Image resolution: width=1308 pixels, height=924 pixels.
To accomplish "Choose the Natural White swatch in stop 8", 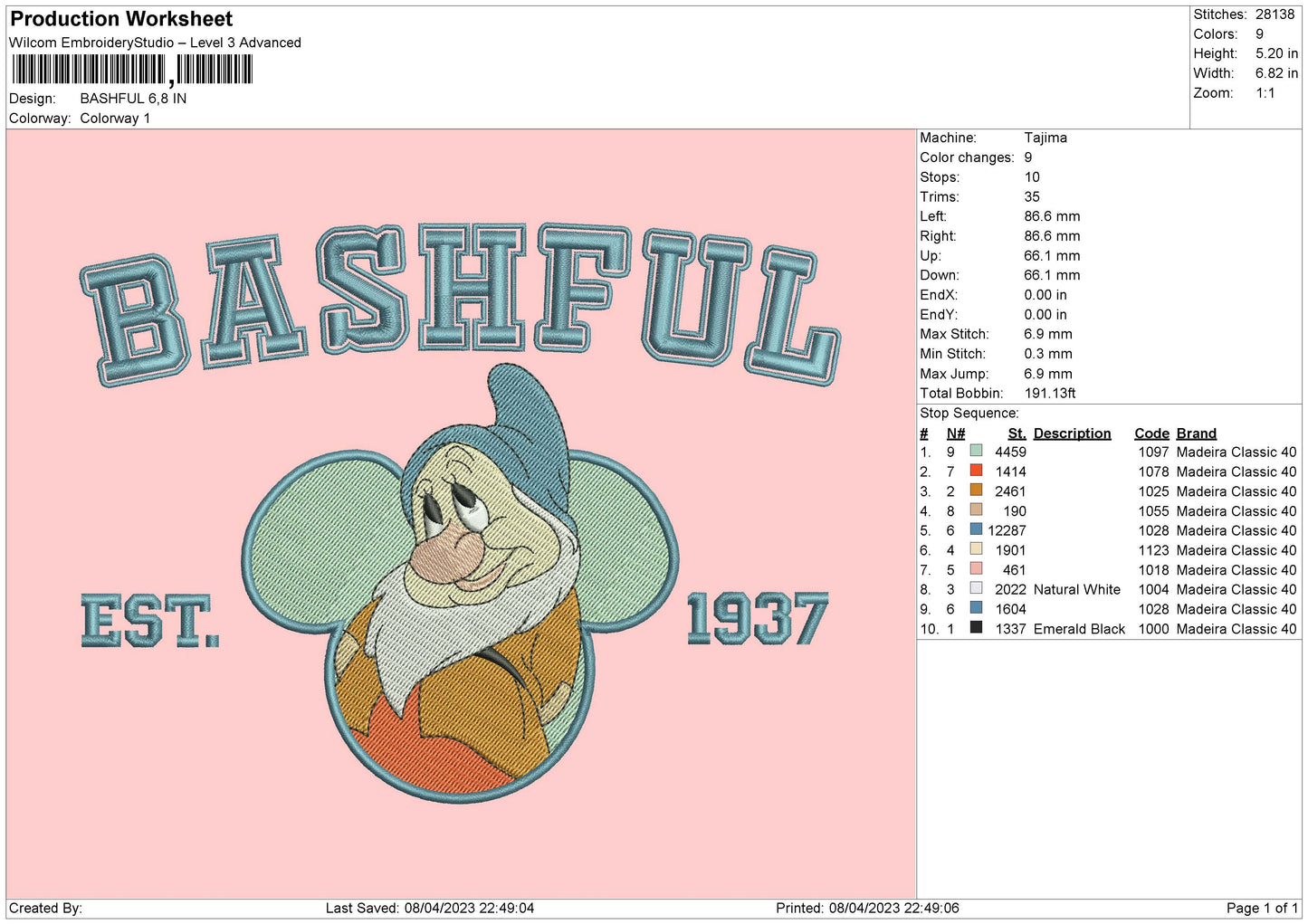I will point(976,589).
